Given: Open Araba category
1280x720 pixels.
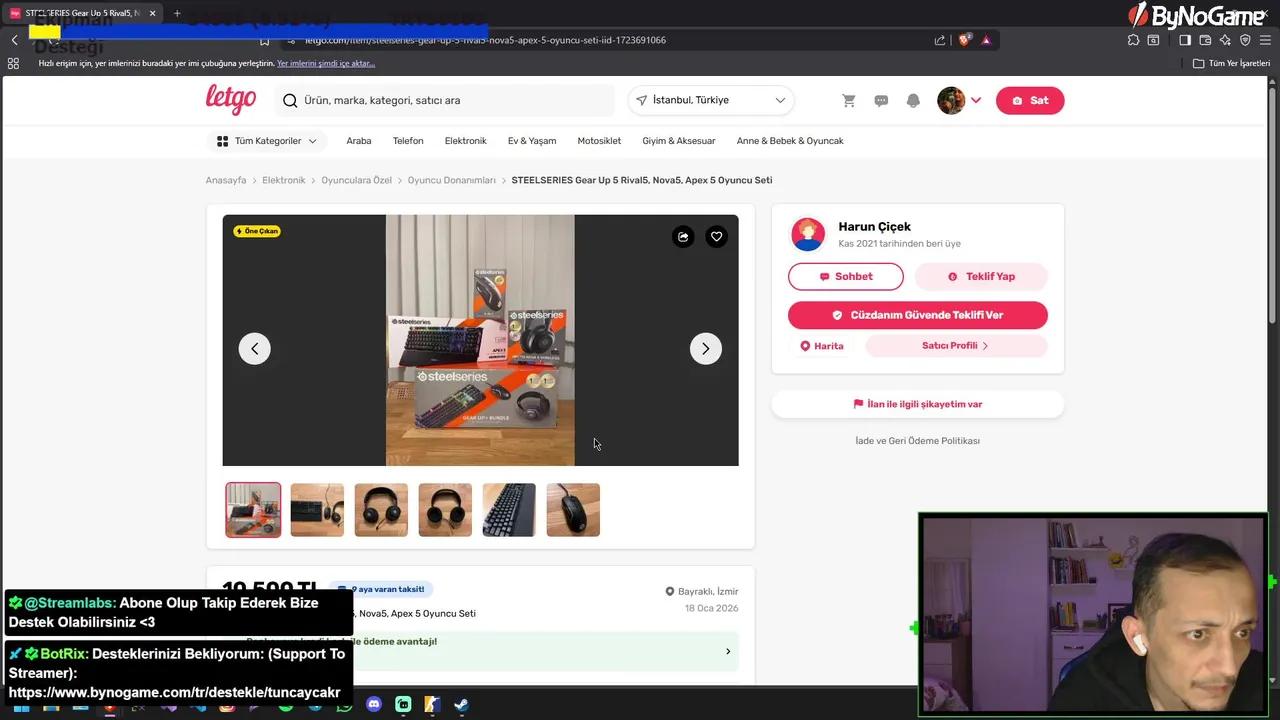Looking at the screenshot, I should pos(359,141).
